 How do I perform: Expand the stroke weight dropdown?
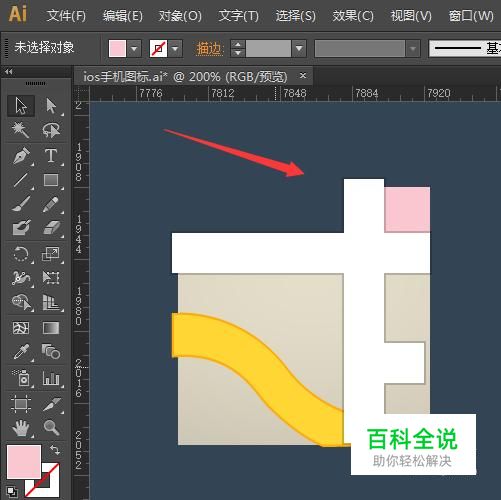click(299, 49)
